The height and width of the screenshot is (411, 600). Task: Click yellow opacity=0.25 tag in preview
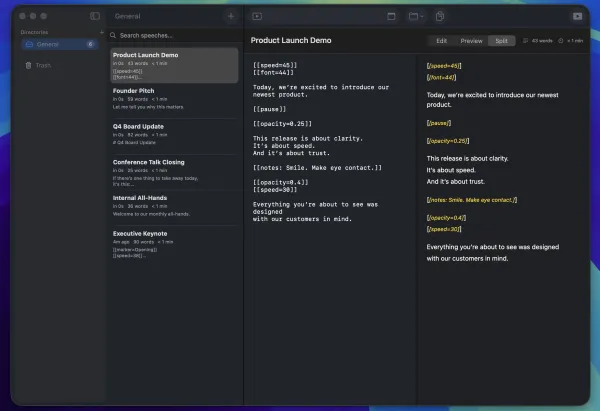(448, 141)
